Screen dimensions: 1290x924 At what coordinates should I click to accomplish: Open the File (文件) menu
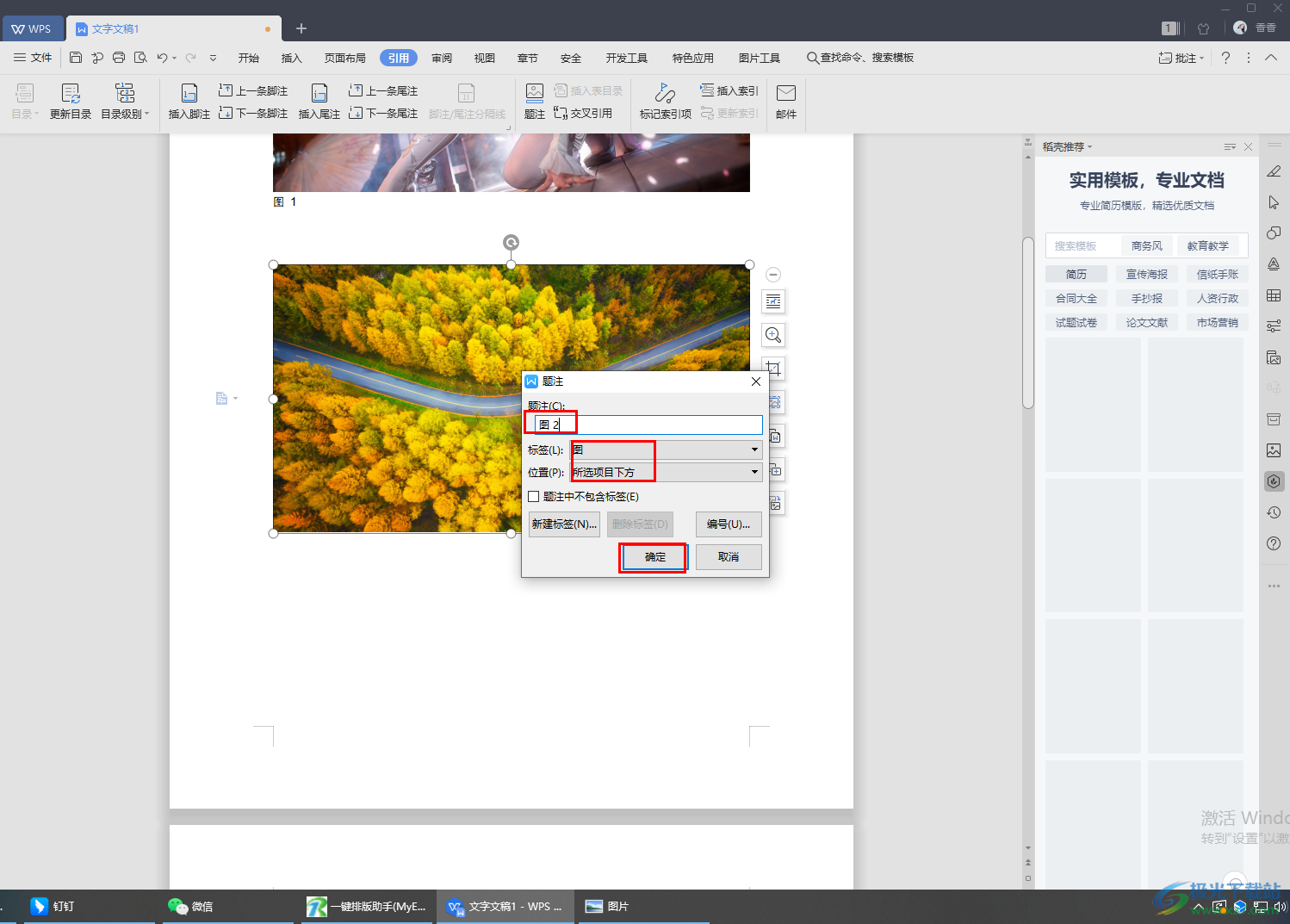(x=33, y=58)
